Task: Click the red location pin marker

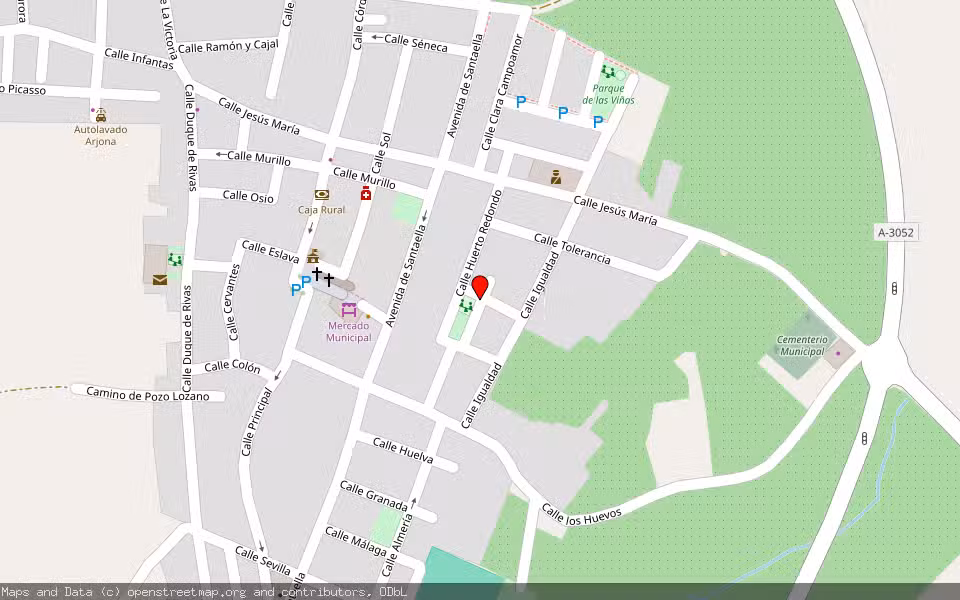Action: pyautogui.click(x=481, y=287)
